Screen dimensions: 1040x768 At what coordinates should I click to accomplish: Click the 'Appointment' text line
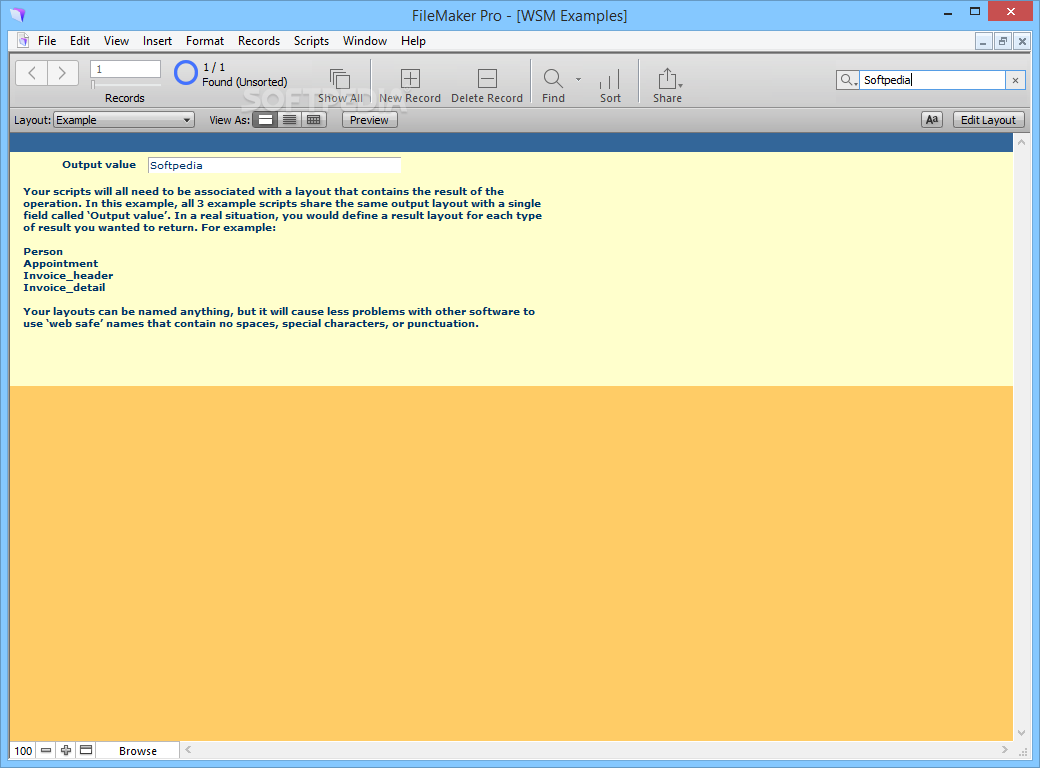click(60, 263)
